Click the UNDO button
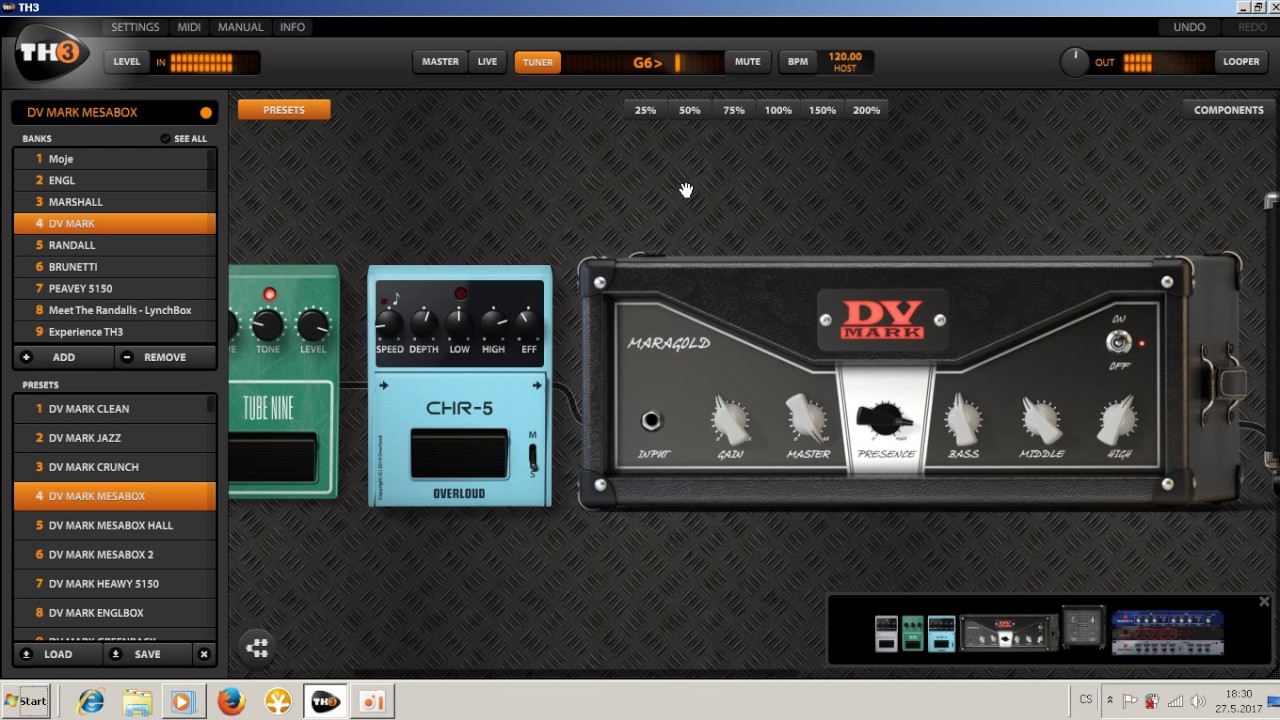Viewport: 1280px width, 720px height. click(1189, 27)
